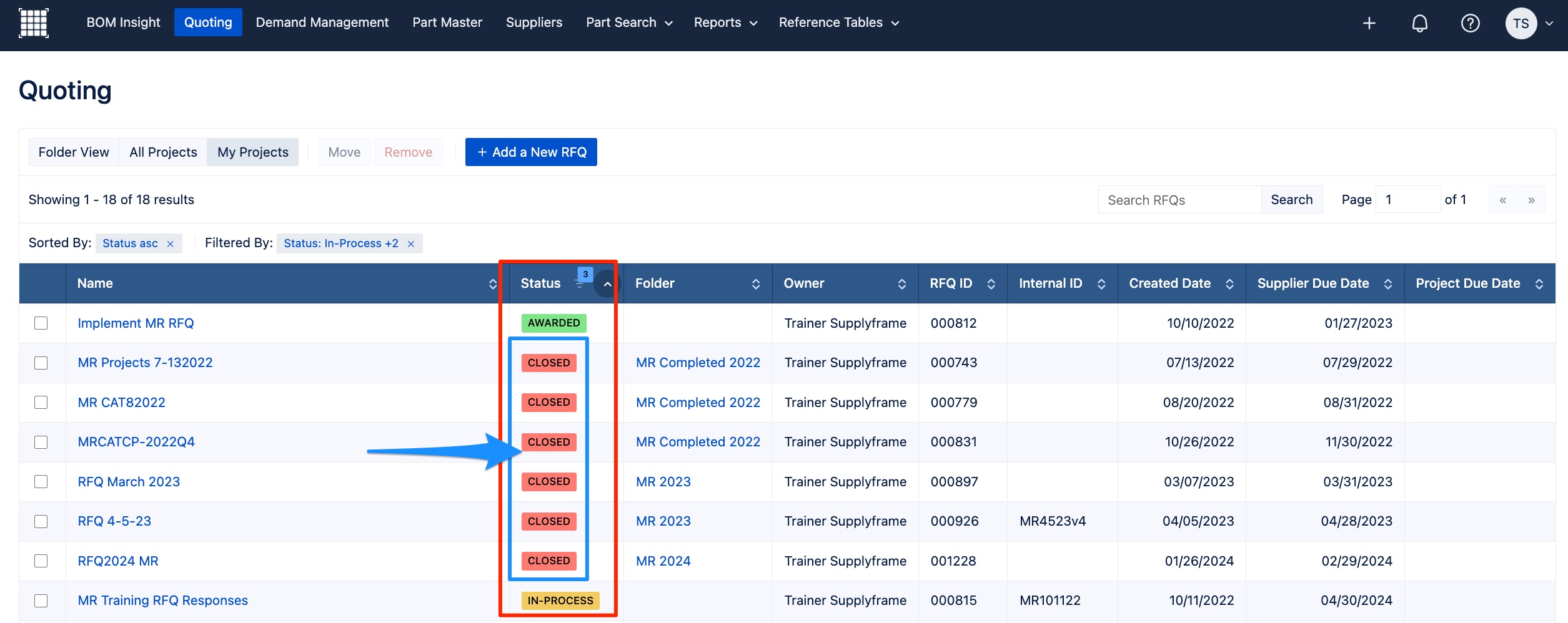Go to the previous page arrows
Screen dimensions: 1568x623
point(1502,200)
